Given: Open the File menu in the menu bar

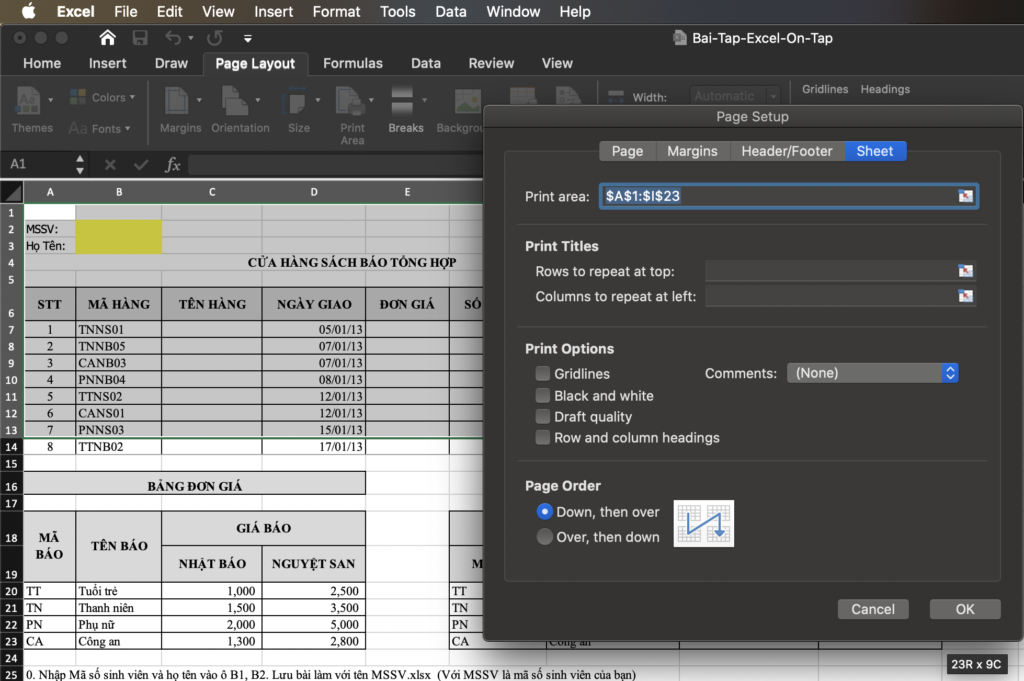Looking at the screenshot, I should [x=125, y=11].
